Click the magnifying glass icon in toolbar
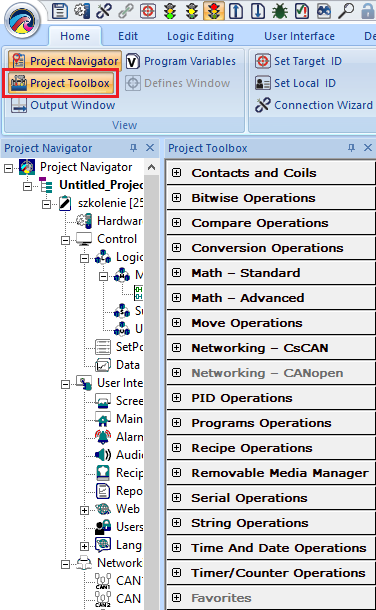376x610 pixels. point(345,11)
